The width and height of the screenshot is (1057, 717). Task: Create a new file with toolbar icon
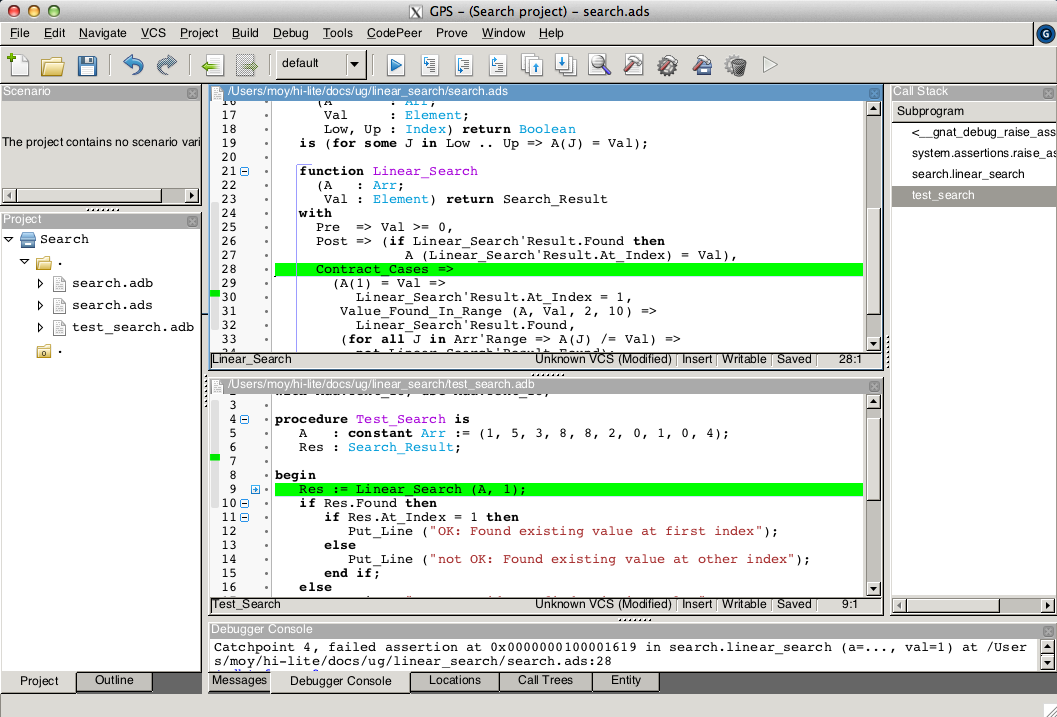coord(18,65)
